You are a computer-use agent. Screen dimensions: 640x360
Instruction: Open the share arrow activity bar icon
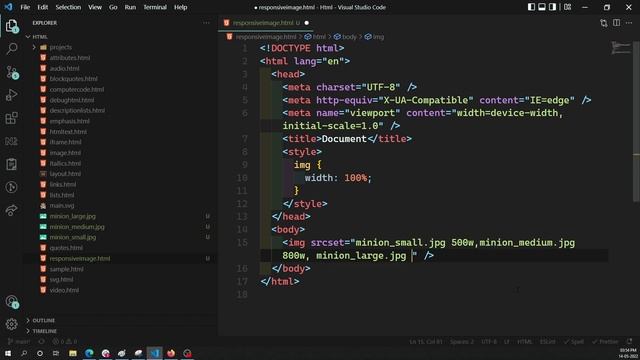tap(11, 210)
